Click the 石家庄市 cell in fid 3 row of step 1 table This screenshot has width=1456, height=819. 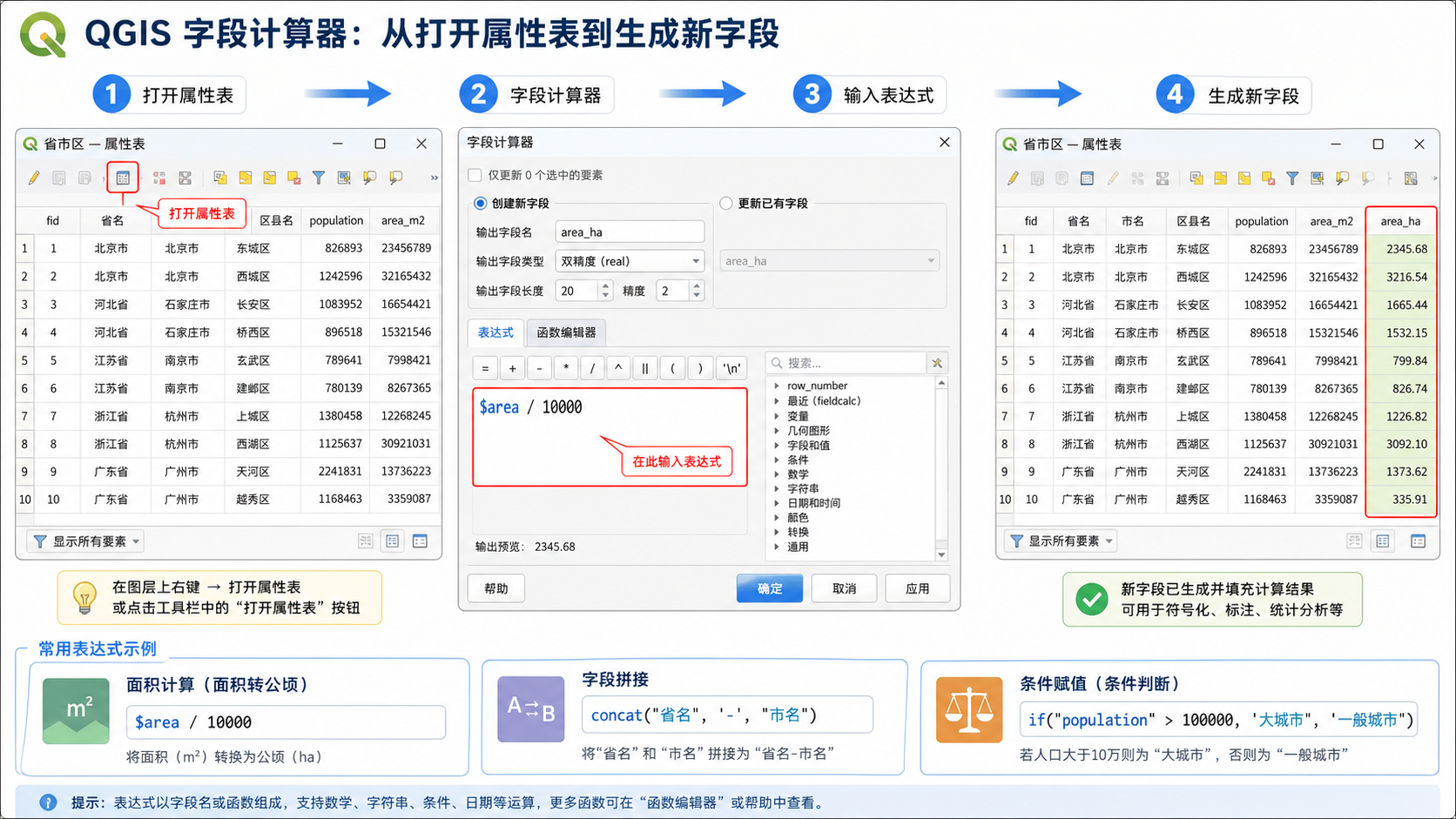pyautogui.click(x=187, y=305)
